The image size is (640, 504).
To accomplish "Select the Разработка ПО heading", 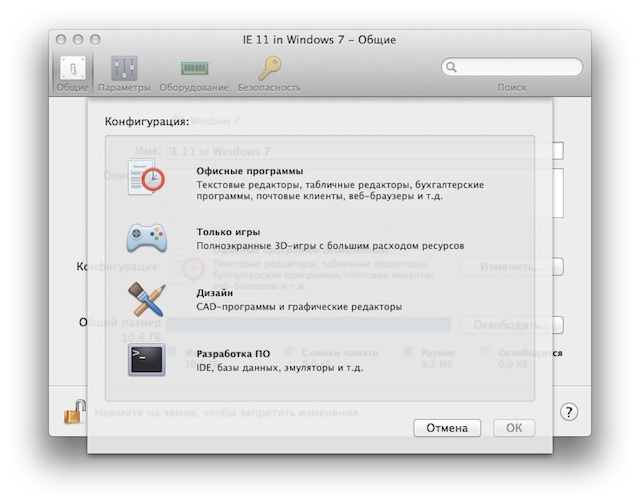I will pyautogui.click(x=233, y=353).
